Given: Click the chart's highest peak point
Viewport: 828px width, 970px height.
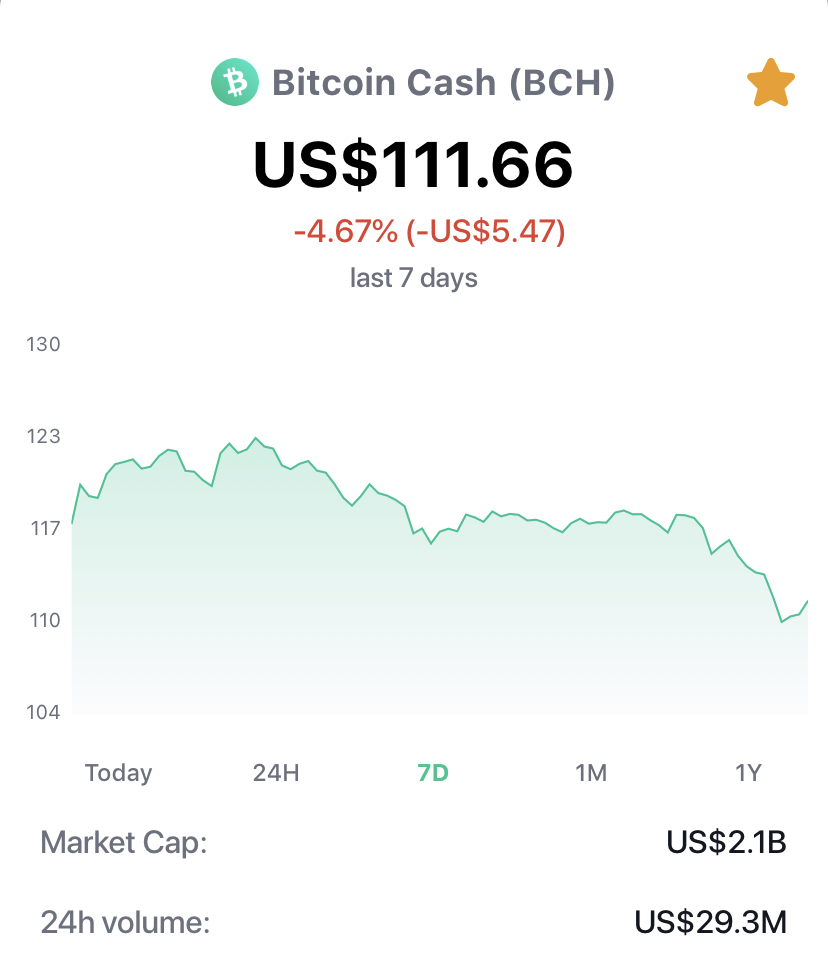Looking at the screenshot, I should pyautogui.click(x=256, y=439).
